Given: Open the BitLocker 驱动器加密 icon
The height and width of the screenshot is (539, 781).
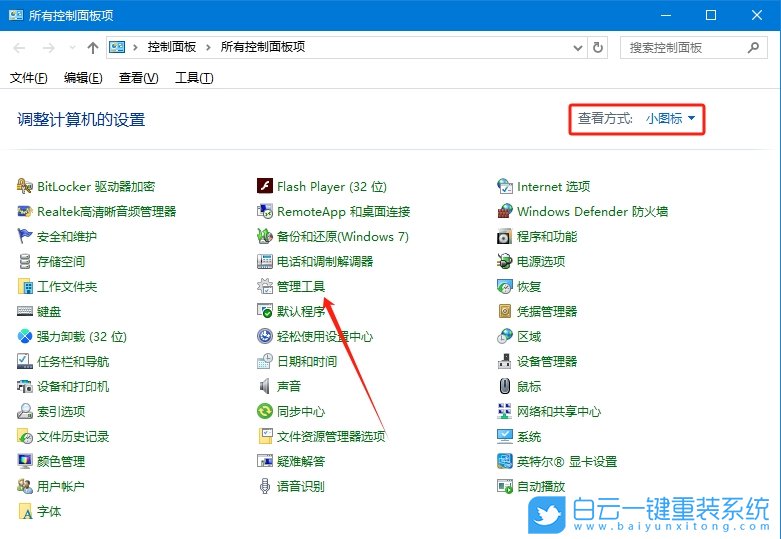Looking at the screenshot, I should (x=24, y=186).
